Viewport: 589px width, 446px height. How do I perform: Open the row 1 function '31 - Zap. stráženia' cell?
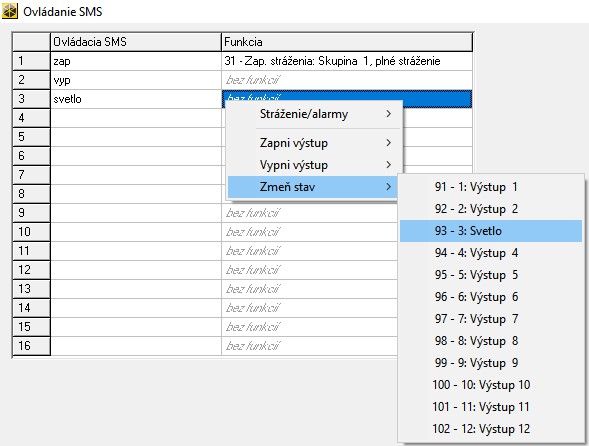click(x=347, y=61)
